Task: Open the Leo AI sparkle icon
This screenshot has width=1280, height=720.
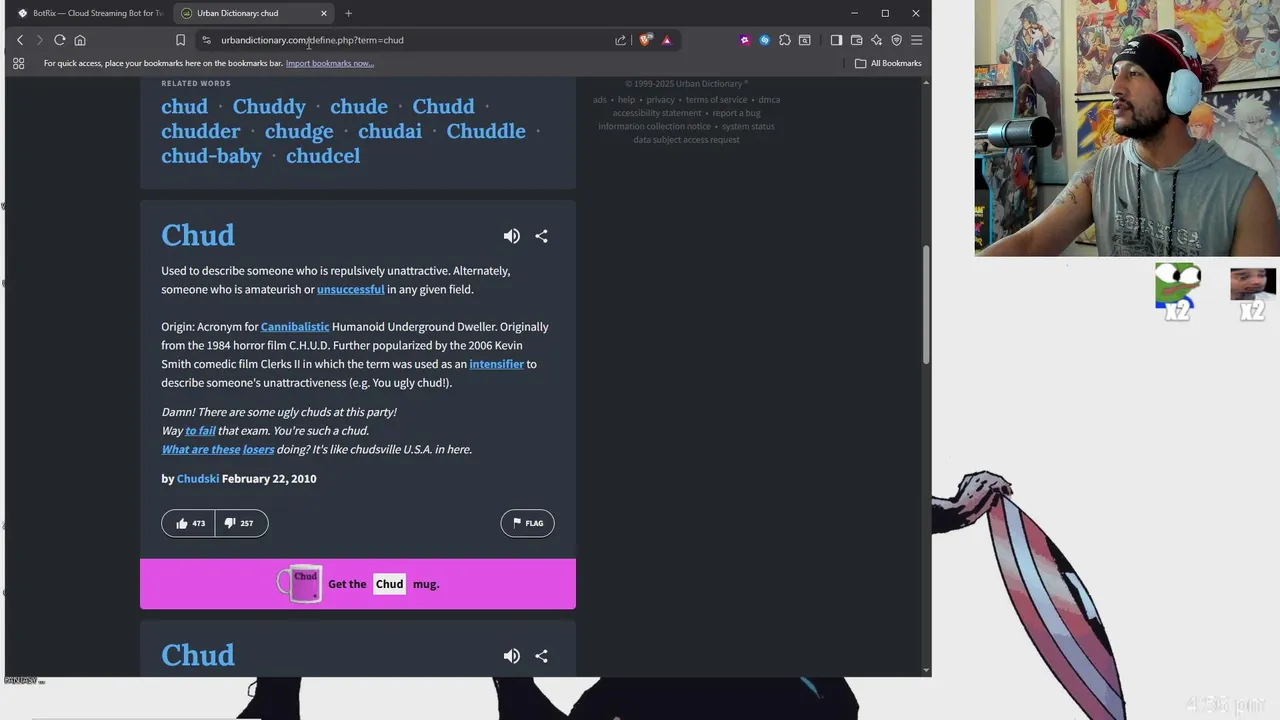Action: [x=876, y=40]
